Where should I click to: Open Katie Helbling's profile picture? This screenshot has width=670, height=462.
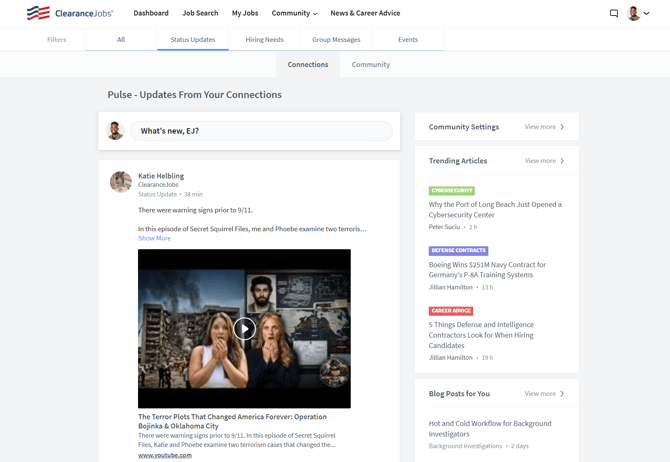point(120,182)
